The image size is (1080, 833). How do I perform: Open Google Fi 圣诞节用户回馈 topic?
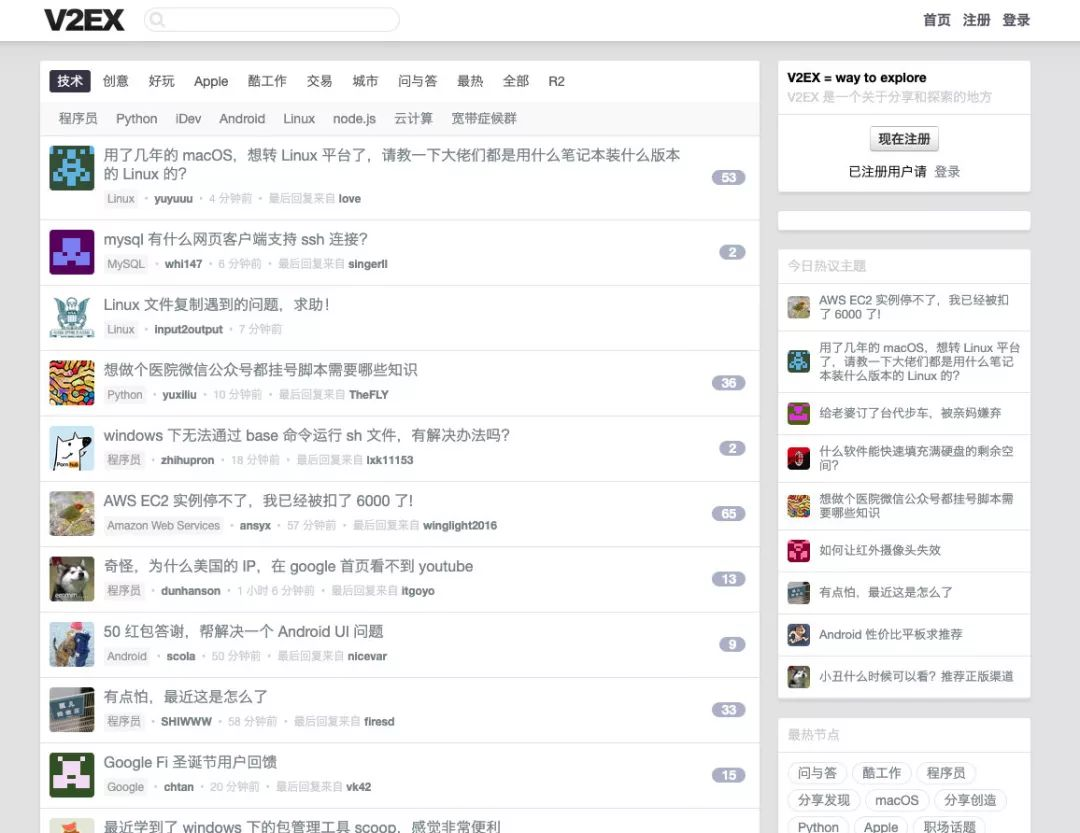point(190,762)
